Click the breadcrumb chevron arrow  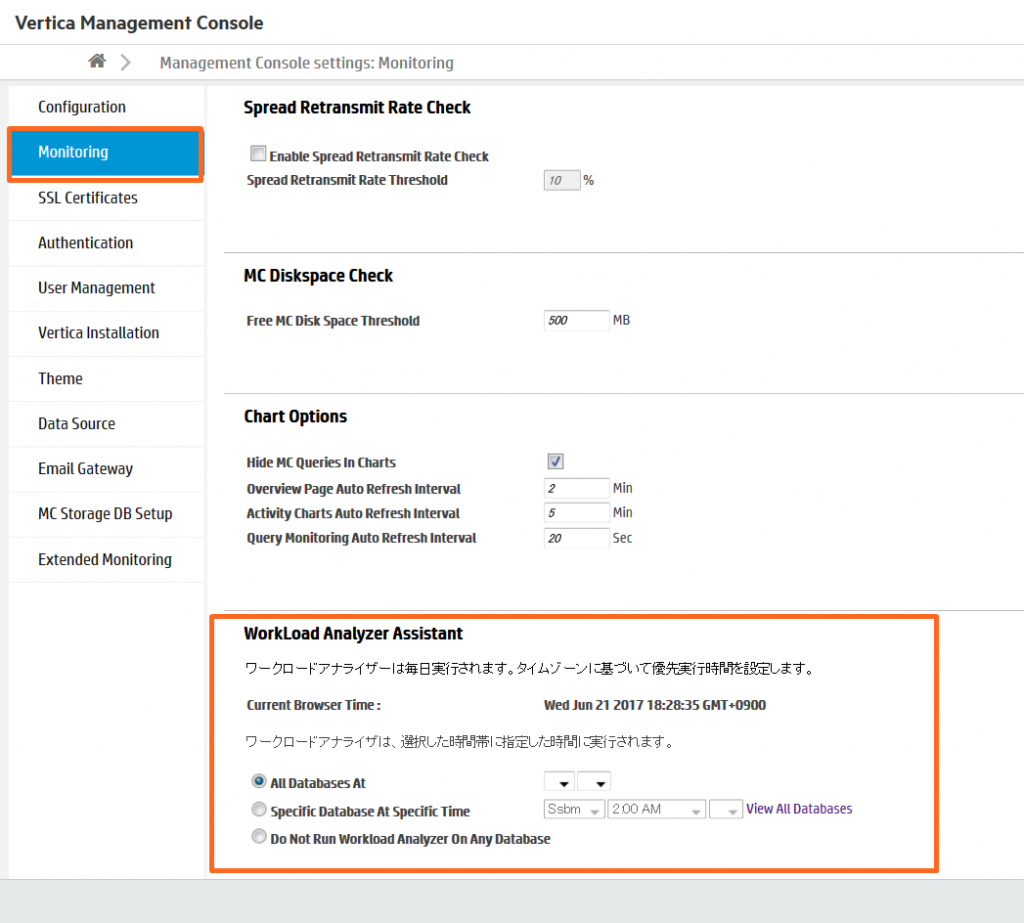[125, 62]
